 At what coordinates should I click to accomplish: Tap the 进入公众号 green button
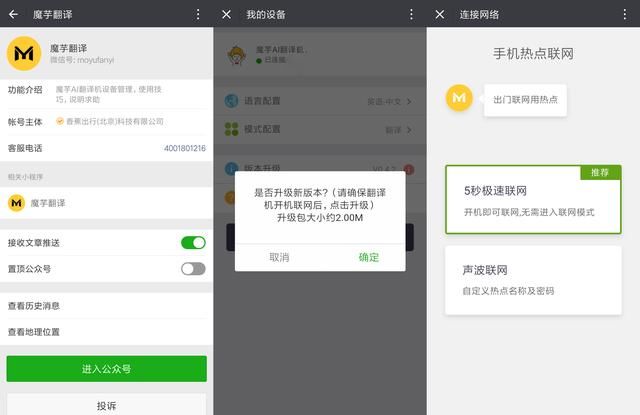(107, 369)
